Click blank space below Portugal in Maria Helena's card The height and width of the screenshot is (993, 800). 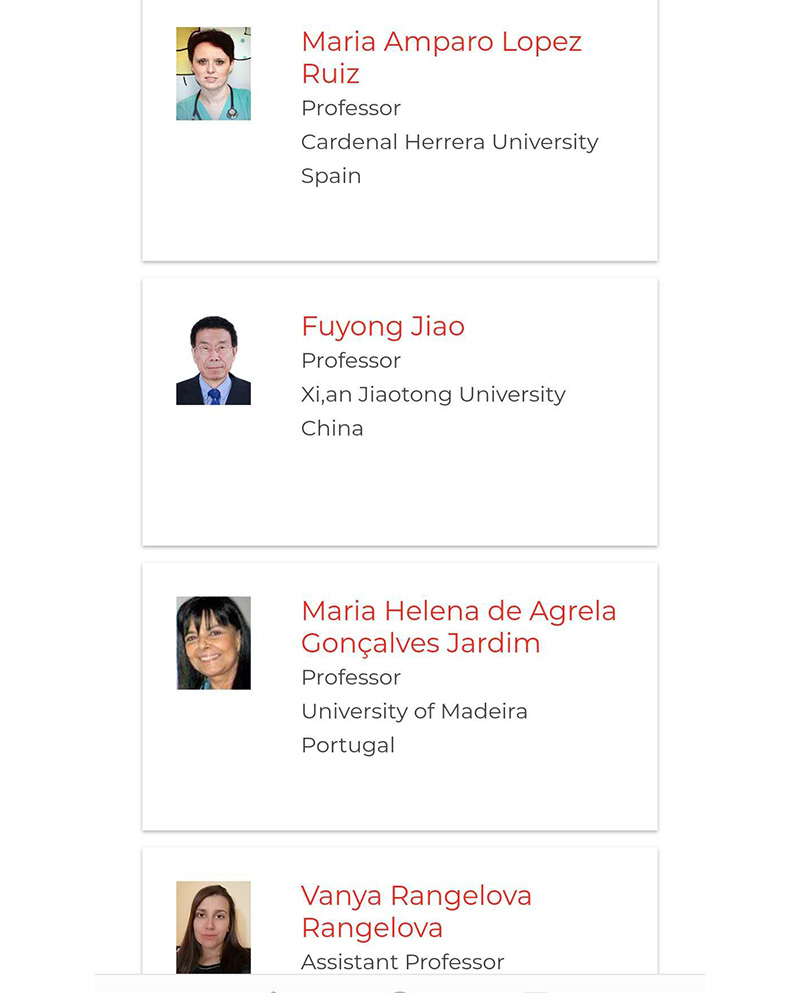400,795
